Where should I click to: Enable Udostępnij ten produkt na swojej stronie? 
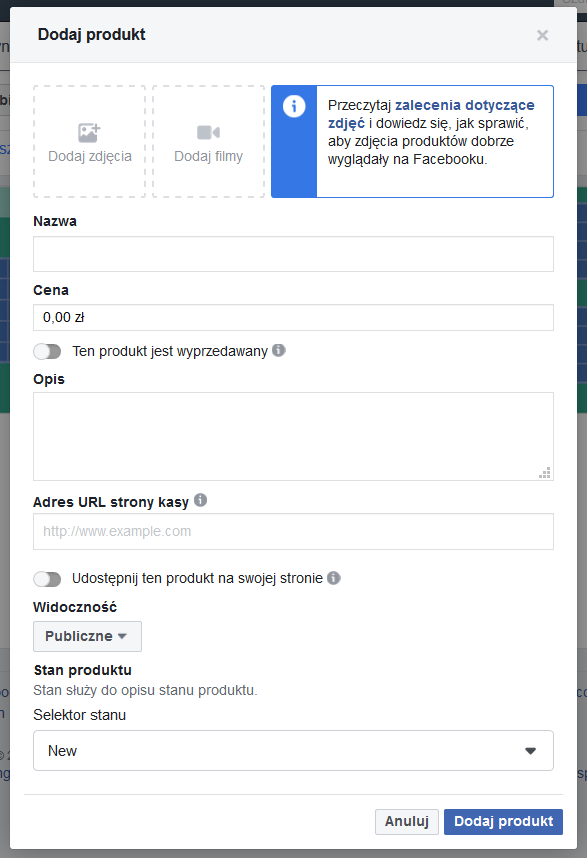pos(47,579)
